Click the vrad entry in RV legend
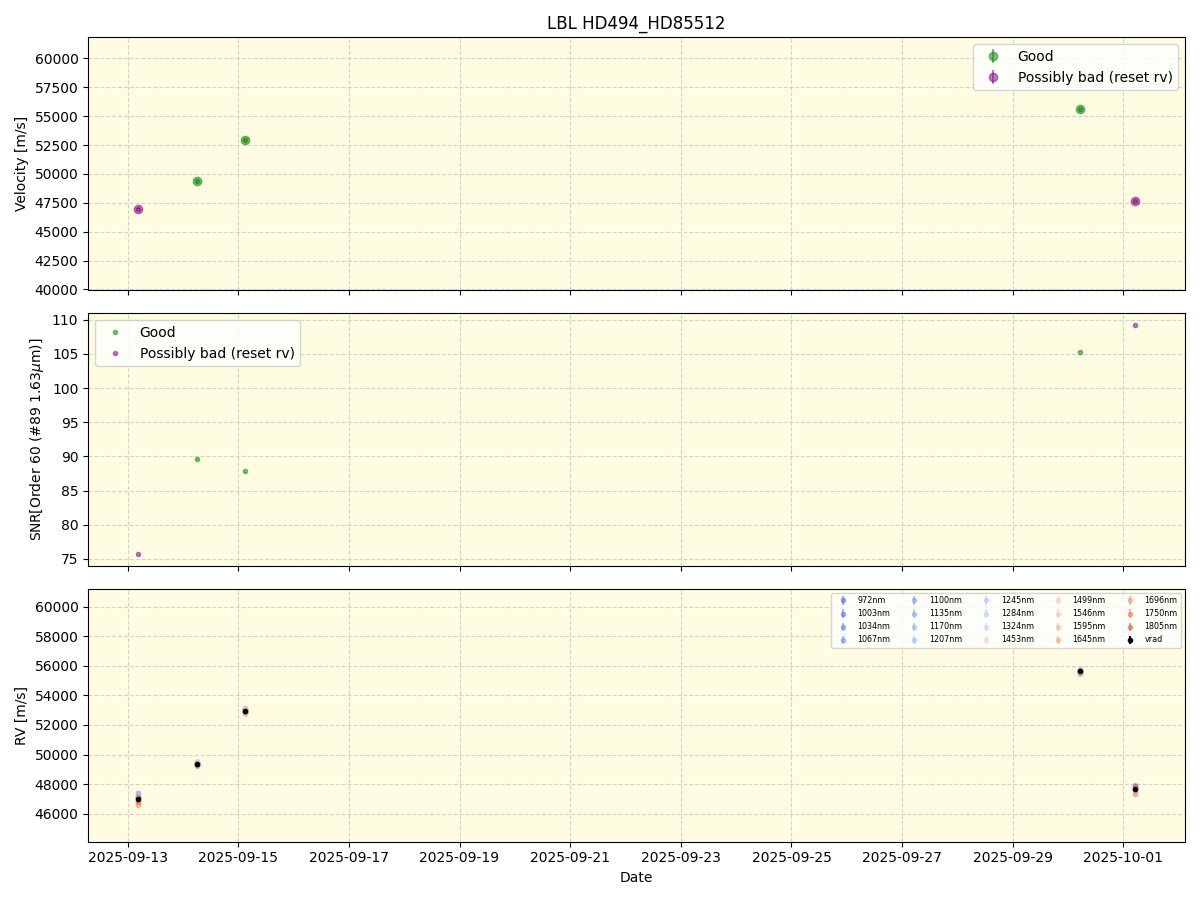 (1130, 639)
